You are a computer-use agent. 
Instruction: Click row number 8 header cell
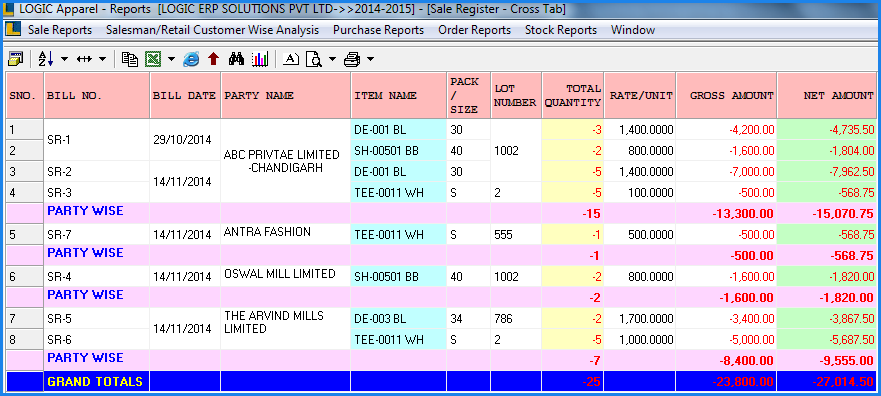(x=25, y=339)
